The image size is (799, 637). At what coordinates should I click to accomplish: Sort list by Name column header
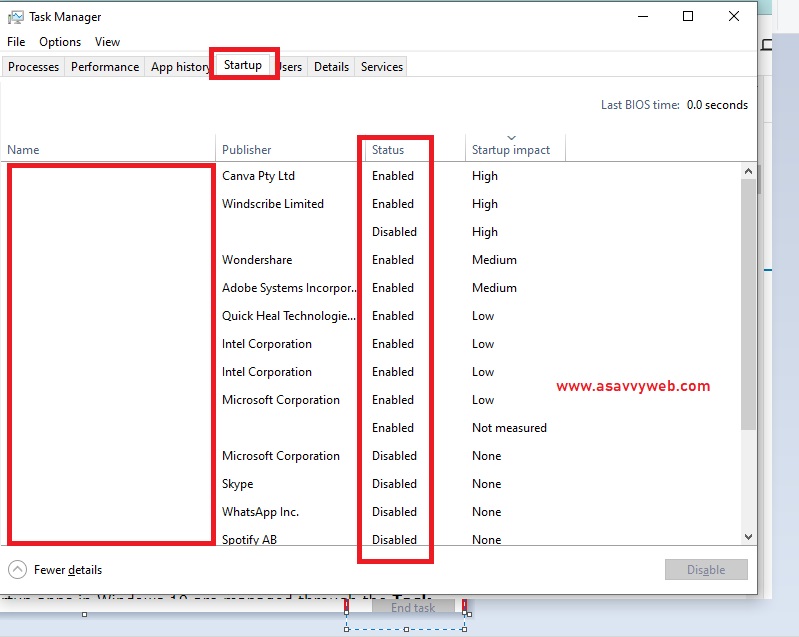[x=23, y=150]
